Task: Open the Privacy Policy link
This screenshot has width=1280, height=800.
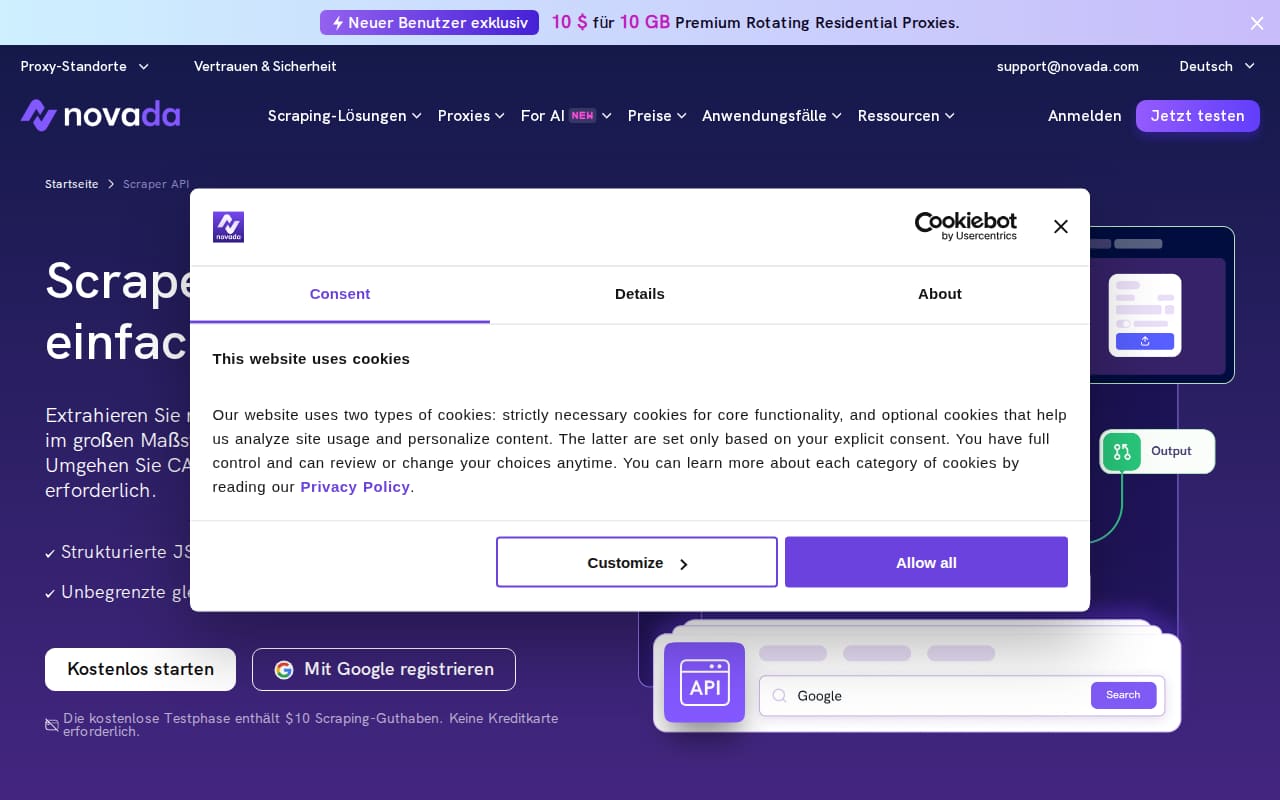Action: click(x=355, y=487)
